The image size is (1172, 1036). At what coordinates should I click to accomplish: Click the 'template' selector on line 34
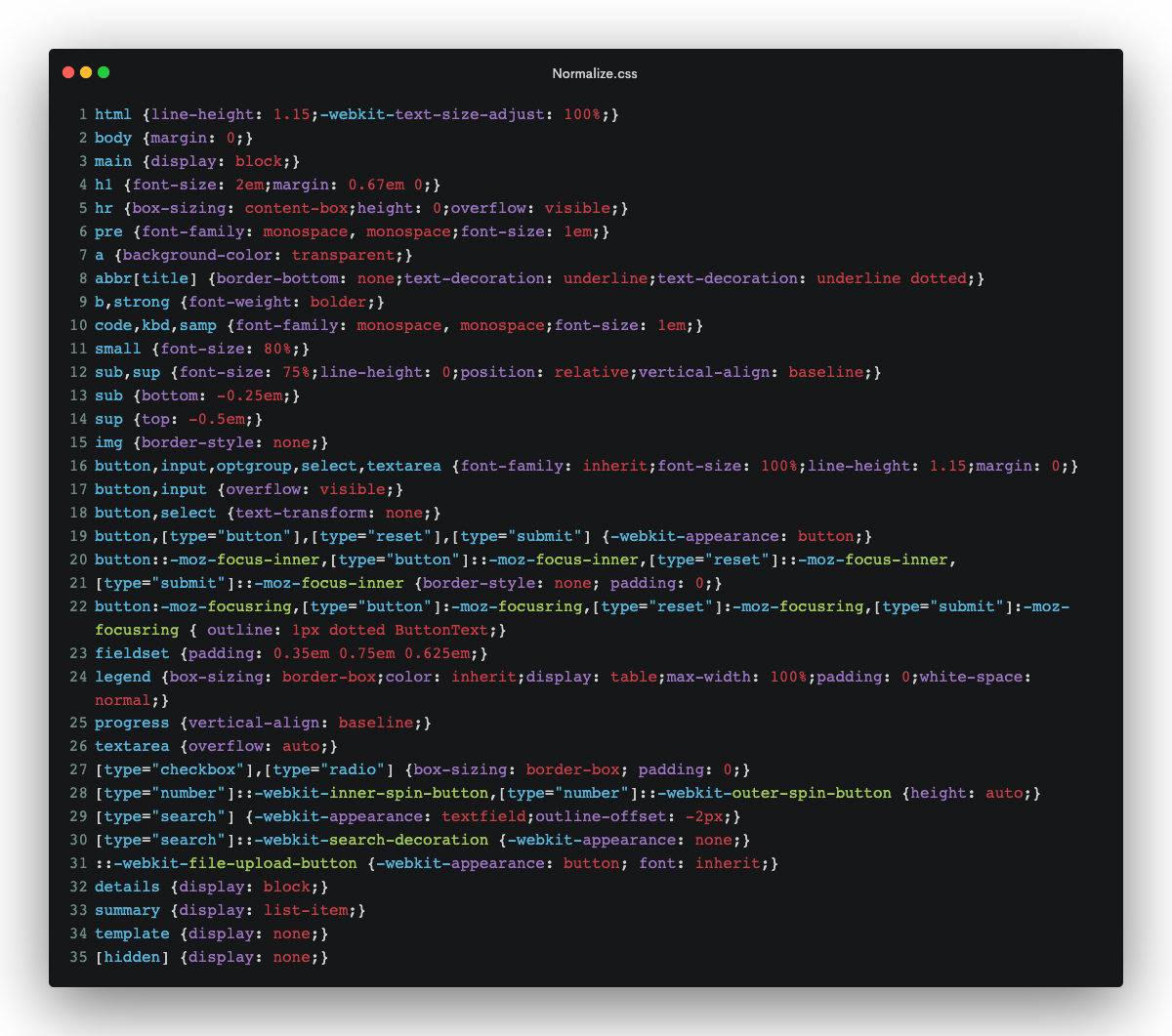click(132, 933)
